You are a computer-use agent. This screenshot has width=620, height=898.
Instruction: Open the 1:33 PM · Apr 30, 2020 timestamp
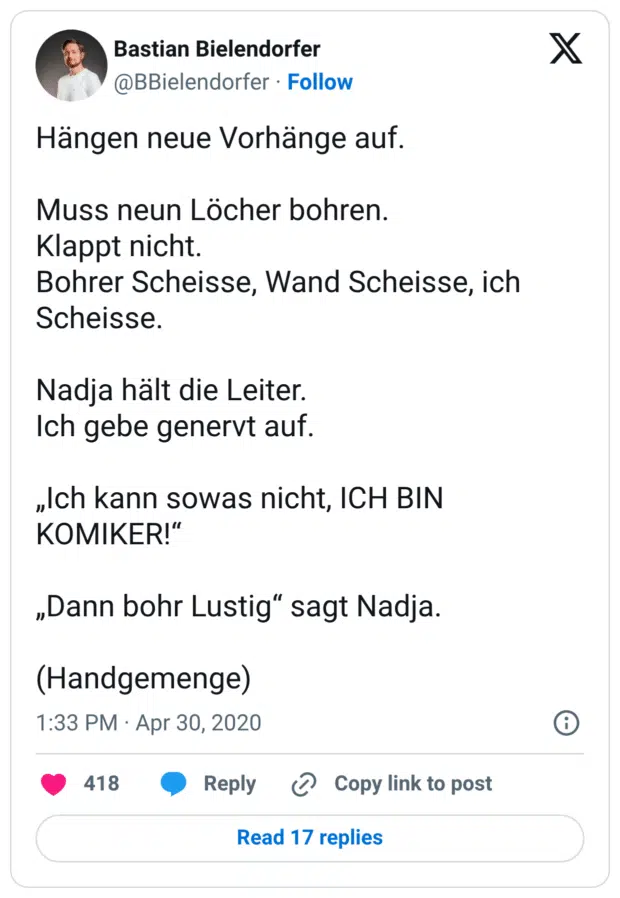[x=148, y=723]
